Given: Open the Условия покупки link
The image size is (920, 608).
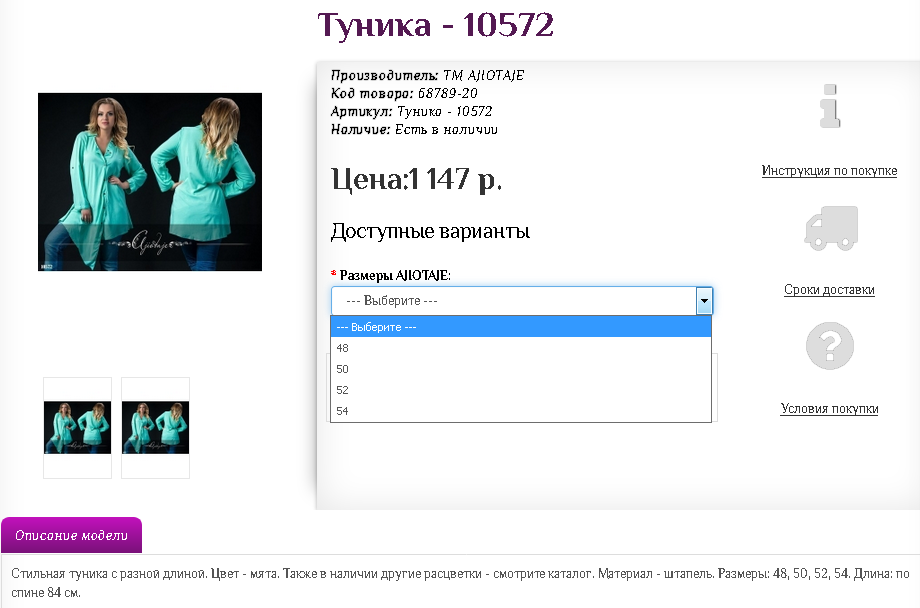Looking at the screenshot, I should coord(829,409).
